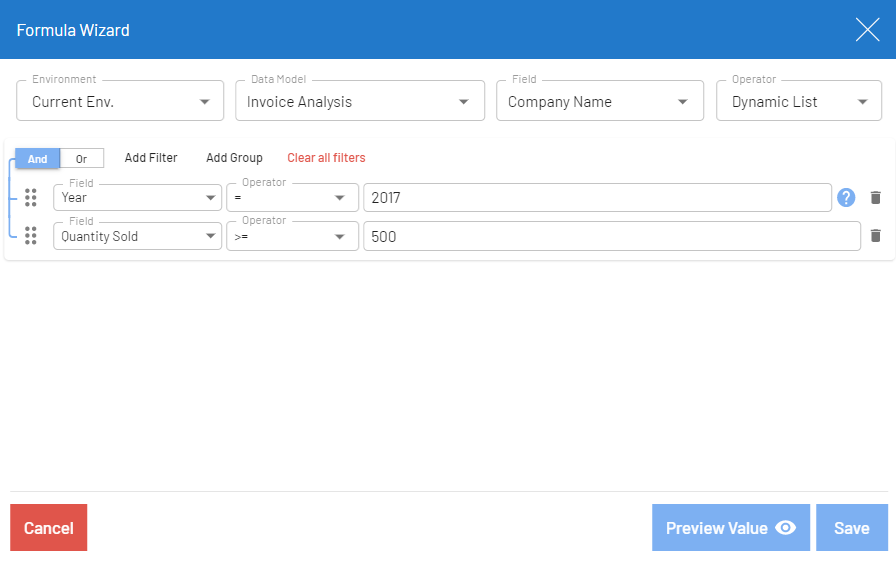The width and height of the screenshot is (896, 562).
Task: Delete the Quantity Sold filter row
Action: tap(876, 236)
